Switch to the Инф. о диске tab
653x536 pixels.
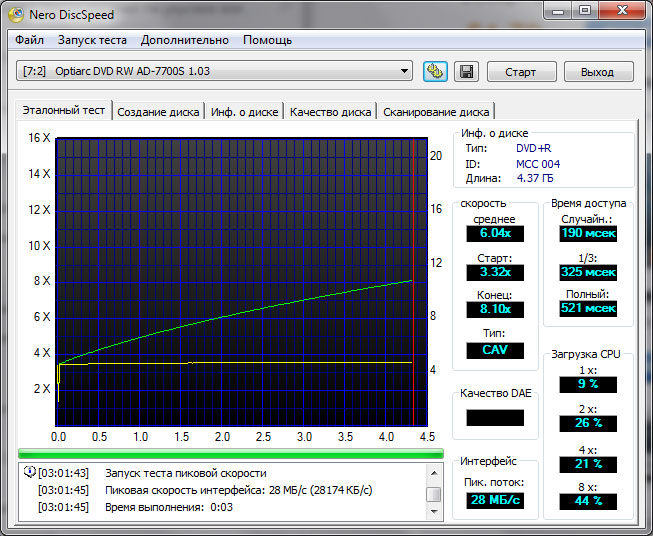coord(245,112)
